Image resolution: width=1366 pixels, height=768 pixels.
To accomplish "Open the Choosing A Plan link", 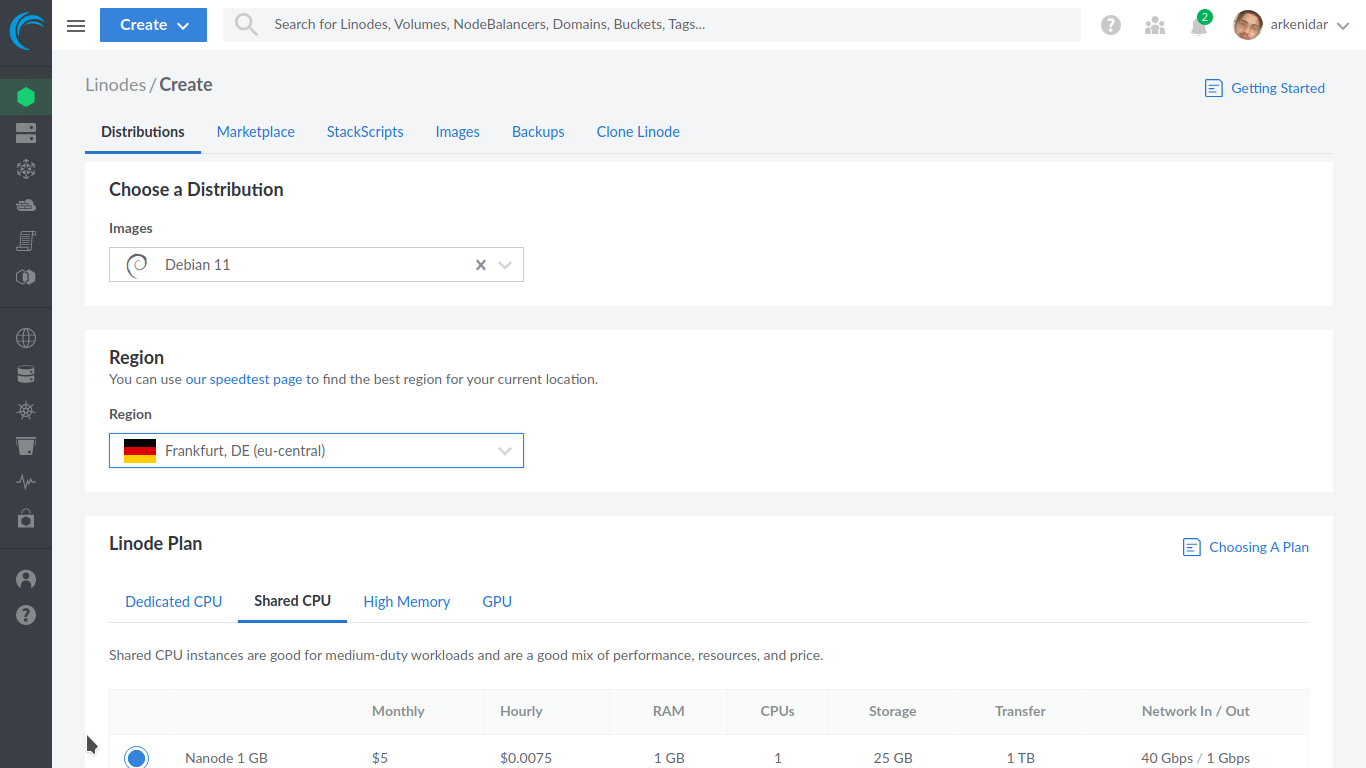I will (x=1246, y=547).
